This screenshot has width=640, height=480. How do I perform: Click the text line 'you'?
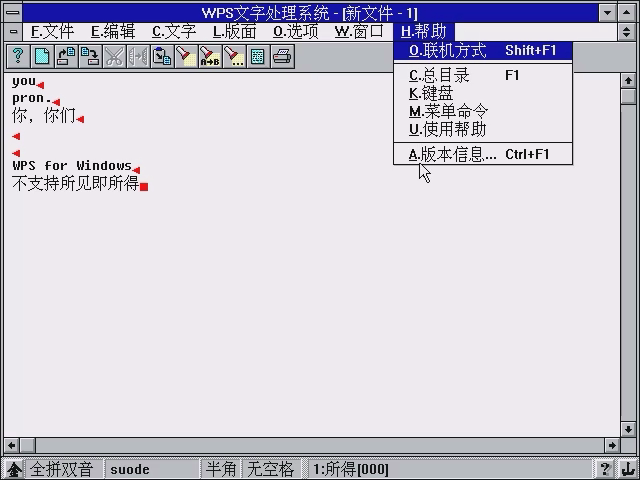click(24, 81)
